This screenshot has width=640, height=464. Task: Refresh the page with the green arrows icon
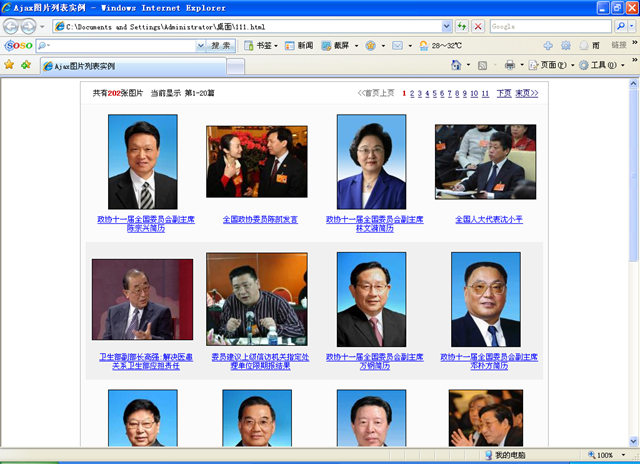pyautogui.click(x=462, y=27)
